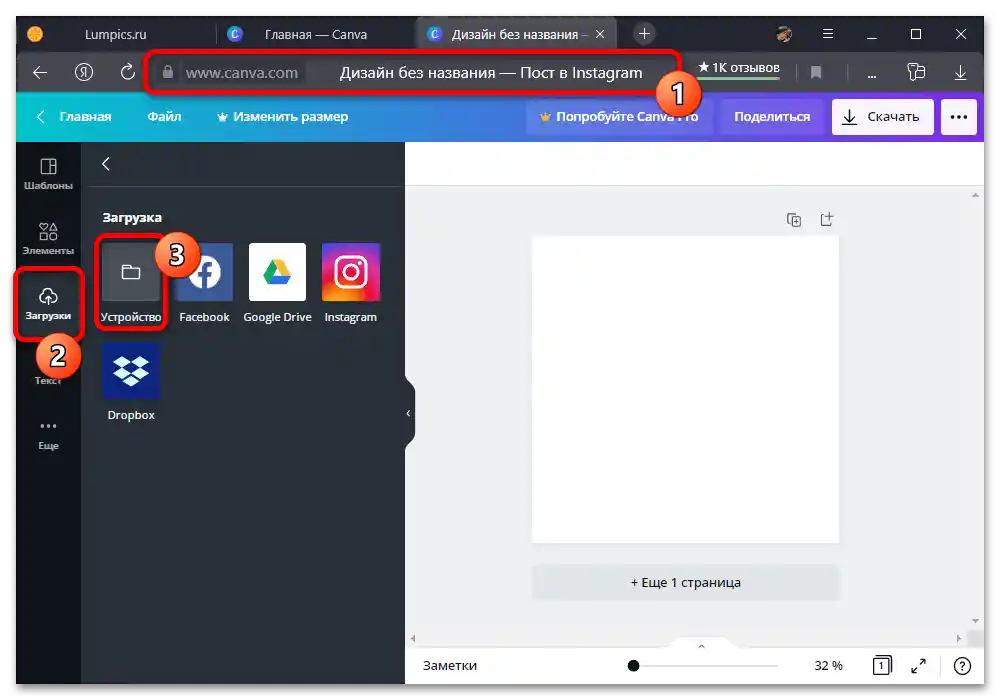
Task: Click the browser back arrow
Action: tap(40, 73)
